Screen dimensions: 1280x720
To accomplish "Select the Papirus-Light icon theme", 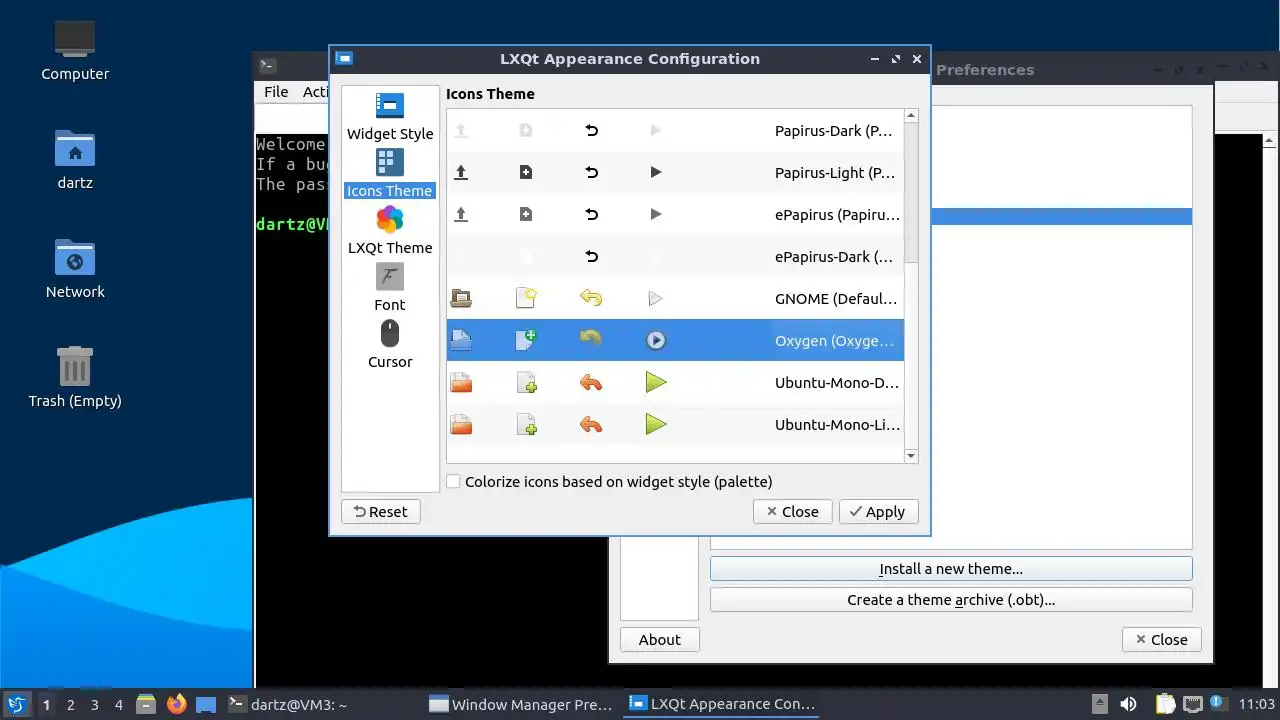I will 675,173.
